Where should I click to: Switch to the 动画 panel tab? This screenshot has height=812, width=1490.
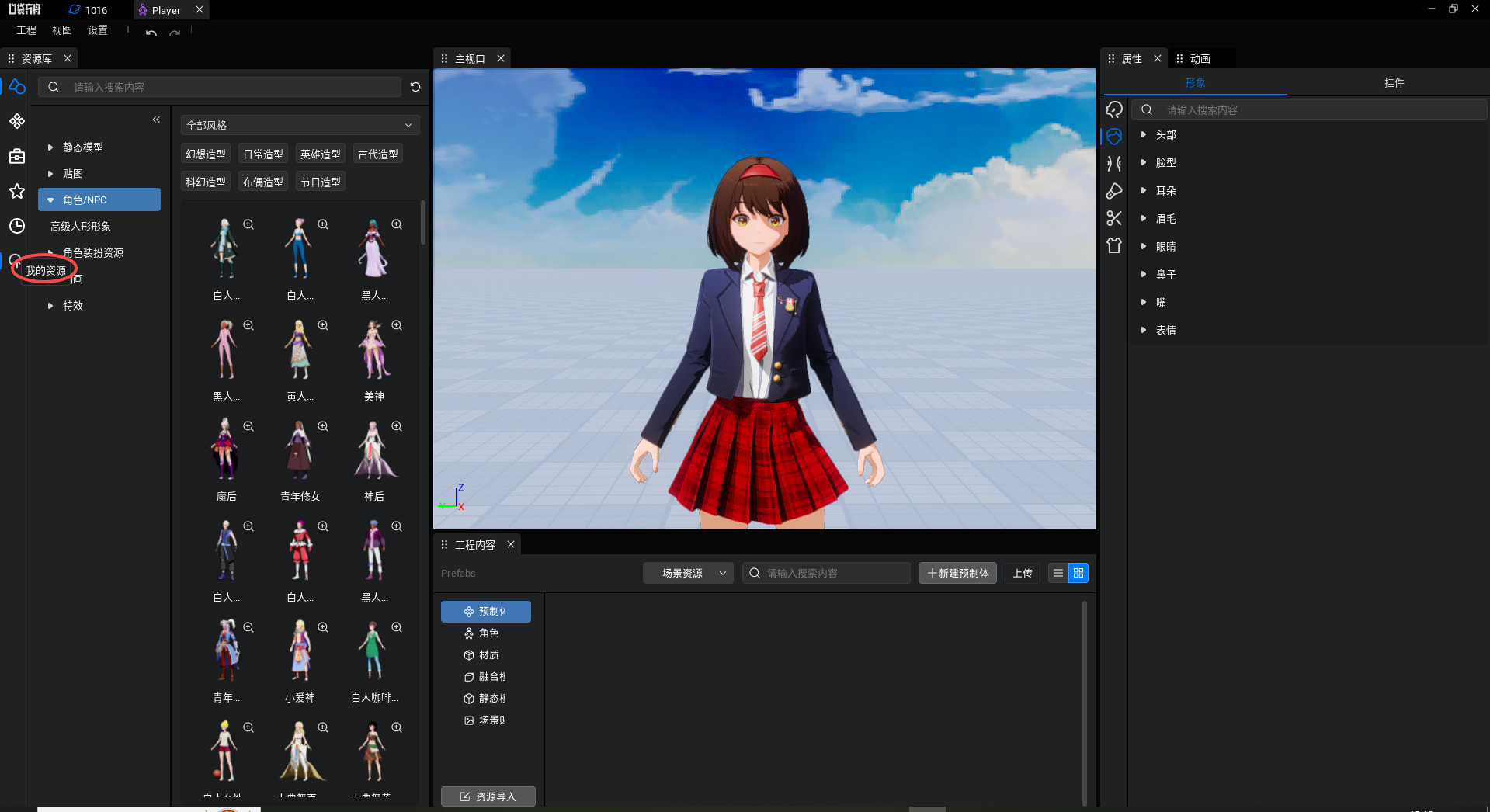(x=1200, y=58)
